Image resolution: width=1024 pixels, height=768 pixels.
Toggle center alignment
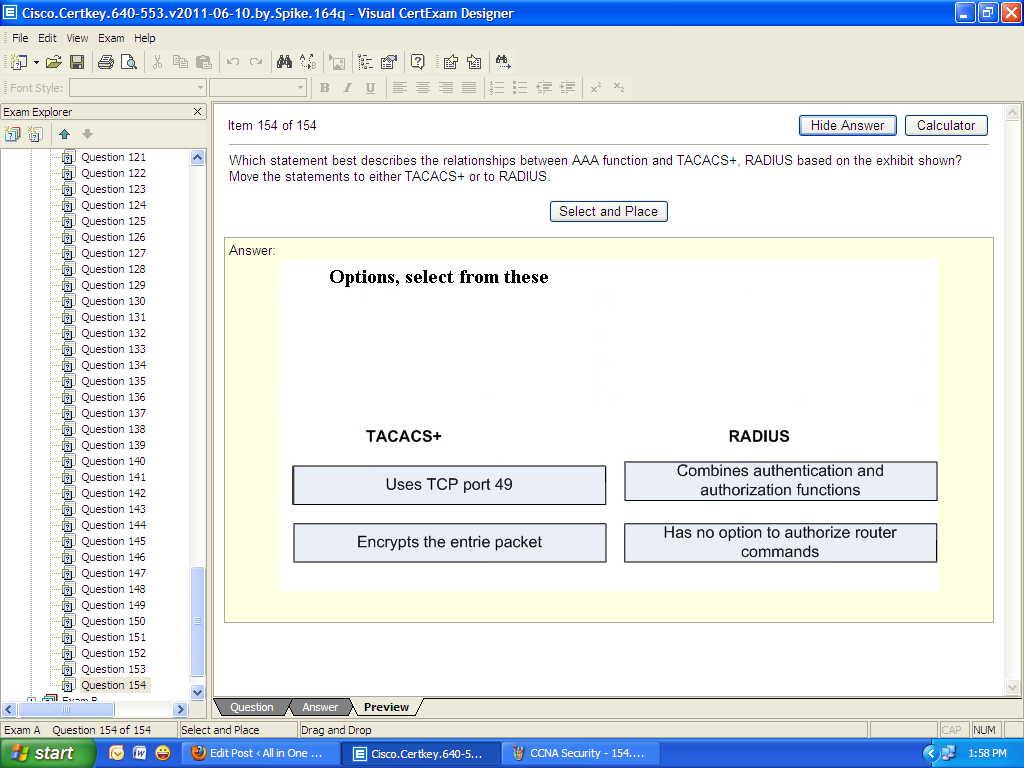click(423, 88)
